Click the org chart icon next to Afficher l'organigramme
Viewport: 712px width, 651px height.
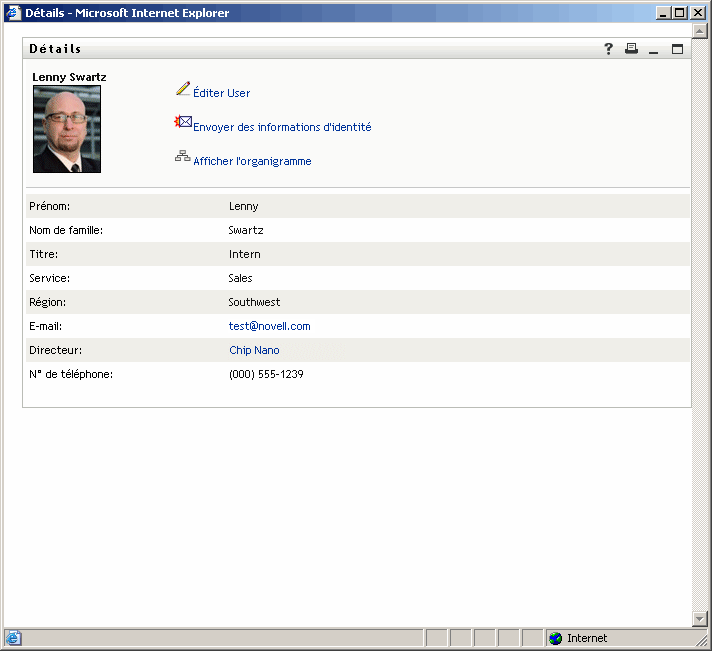(x=183, y=156)
